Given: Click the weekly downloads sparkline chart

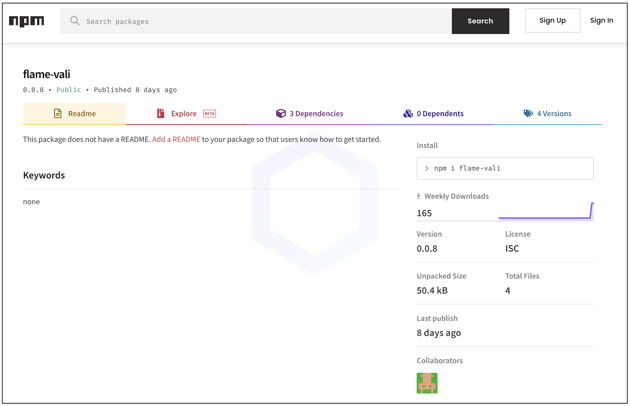Looking at the screenshot, I should coord(545,211).
